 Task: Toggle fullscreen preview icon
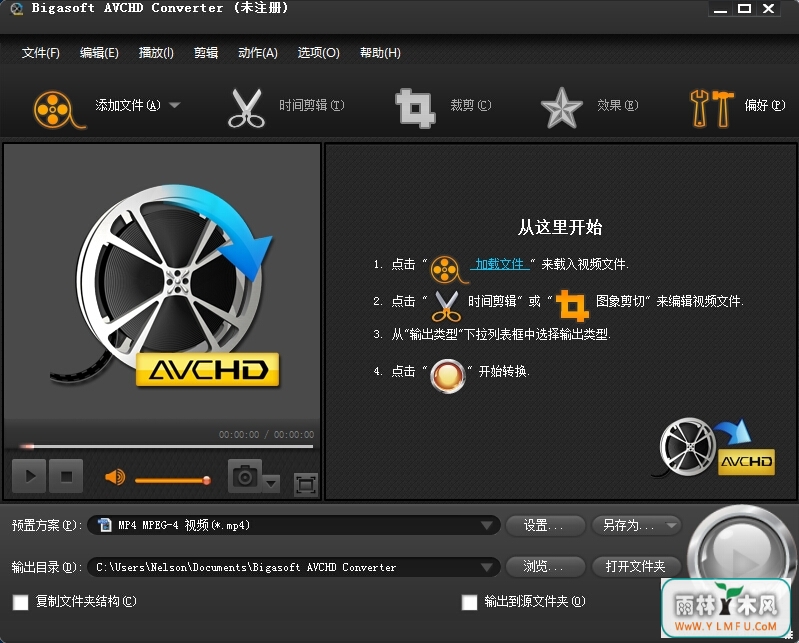pos(306,484)
